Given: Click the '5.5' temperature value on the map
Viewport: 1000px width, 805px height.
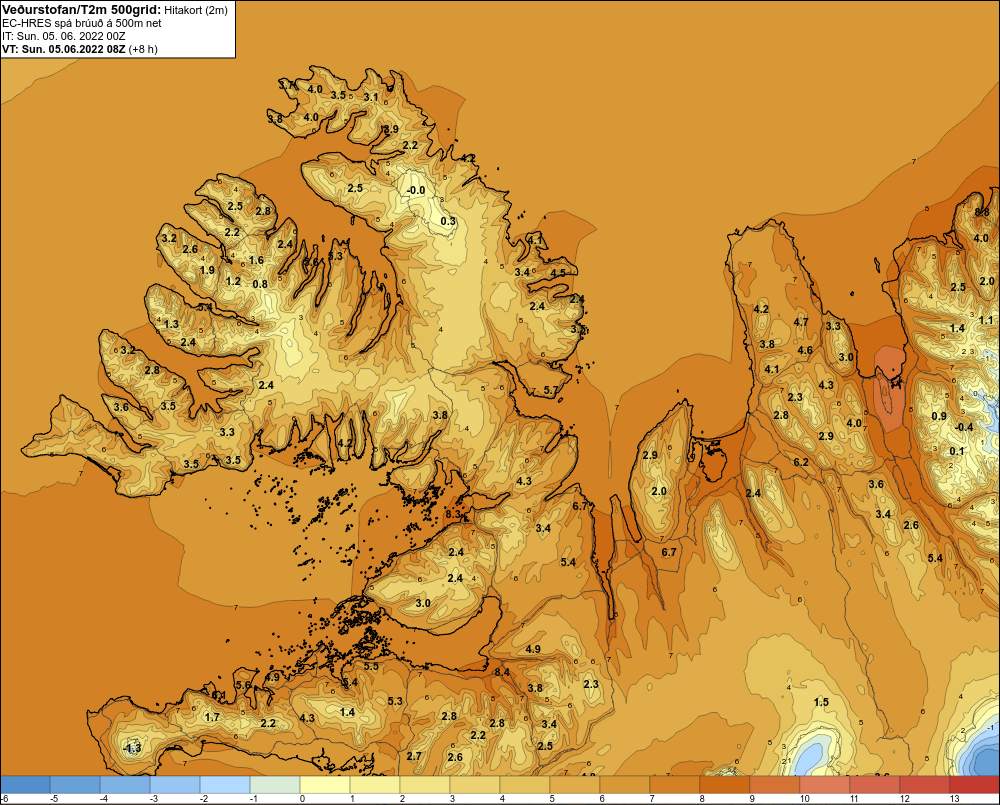Looking at the screenshot, I should tap(371, 666).
